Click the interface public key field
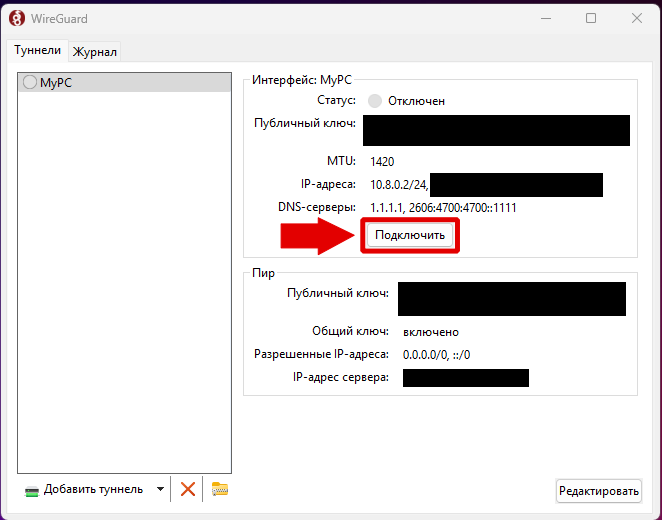662x520 pixels. click(x=496, y=131)
